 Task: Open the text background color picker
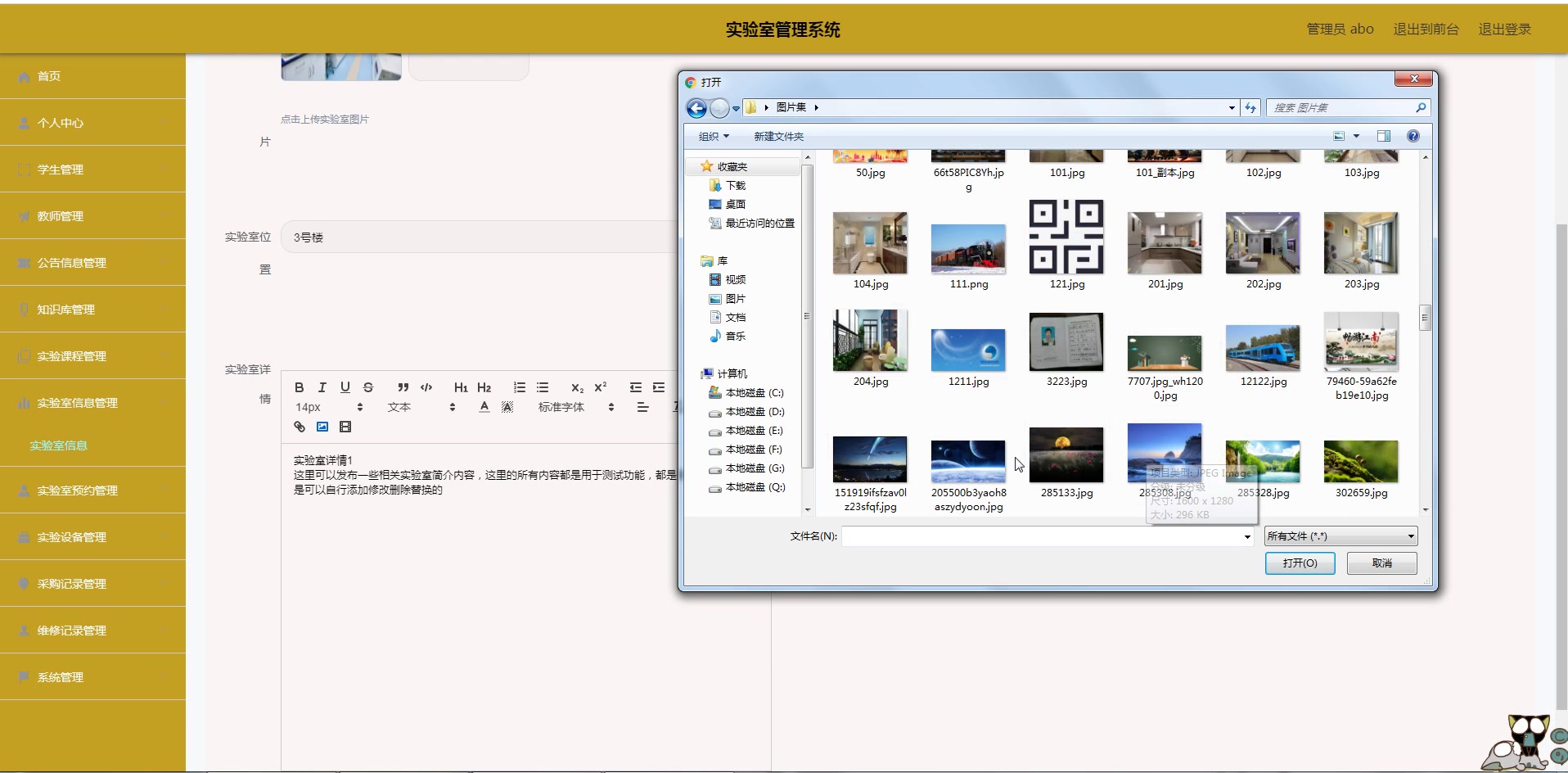point(507,407)
